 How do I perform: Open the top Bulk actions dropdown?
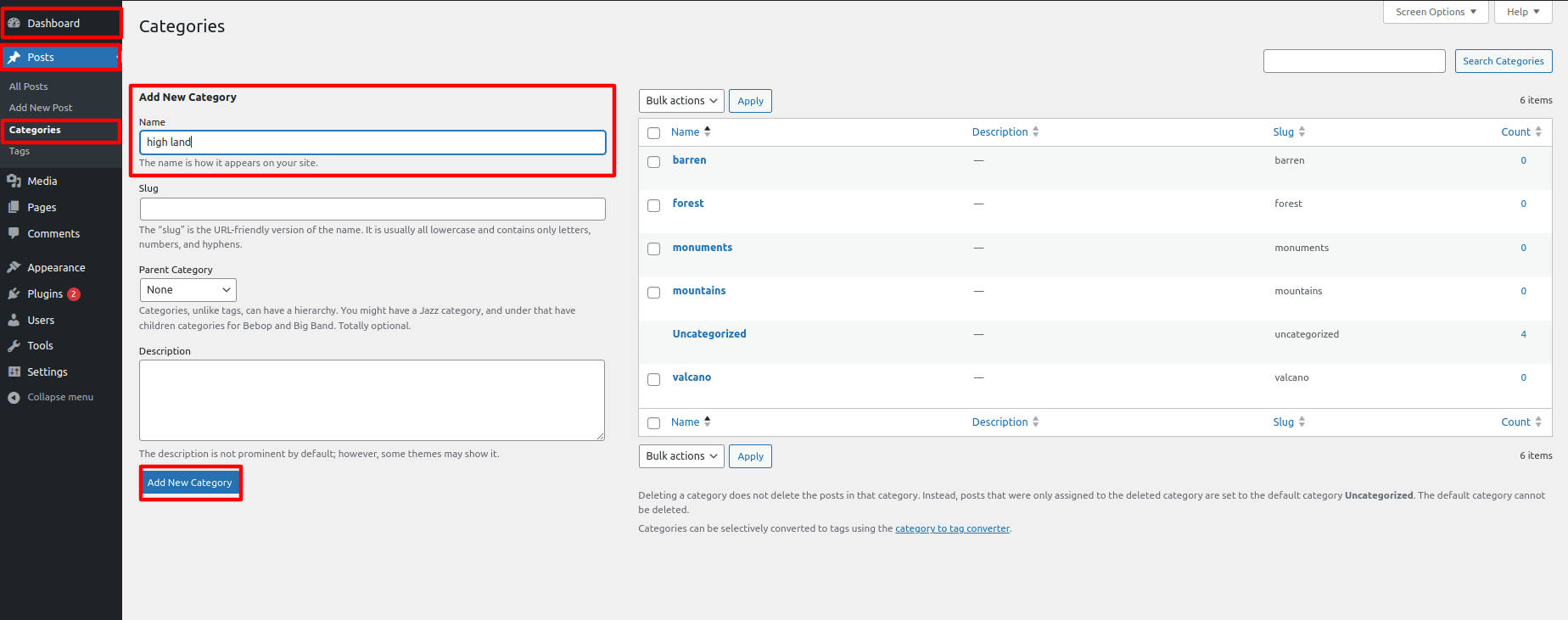coord(680,101)
